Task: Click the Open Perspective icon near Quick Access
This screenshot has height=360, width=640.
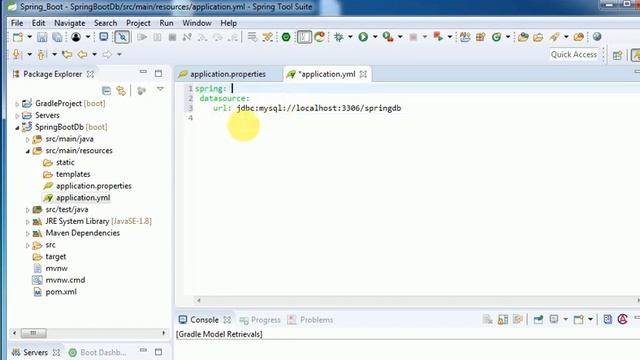Action: click(x=617, y=55)
